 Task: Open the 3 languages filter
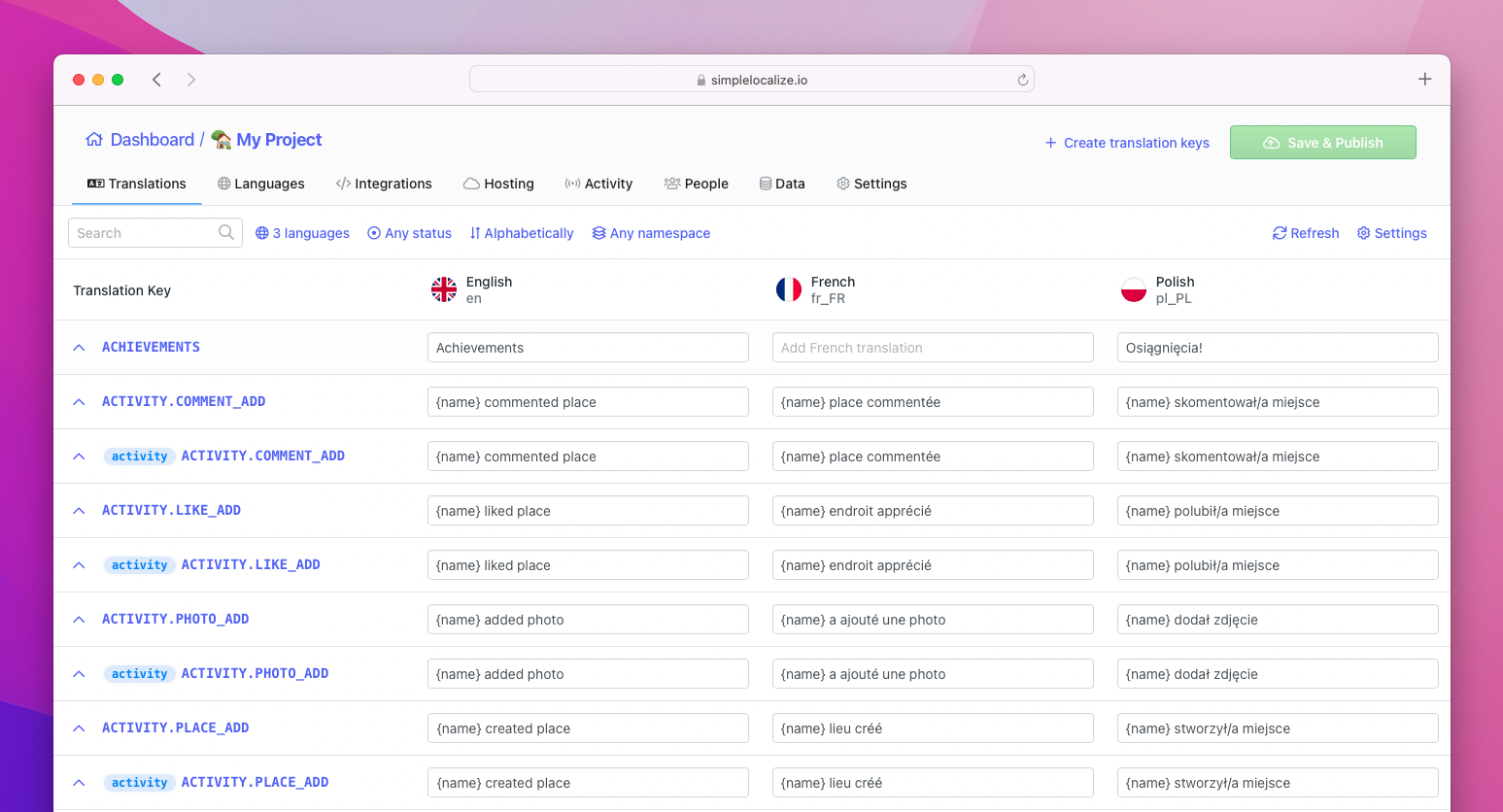pos(302,233)
